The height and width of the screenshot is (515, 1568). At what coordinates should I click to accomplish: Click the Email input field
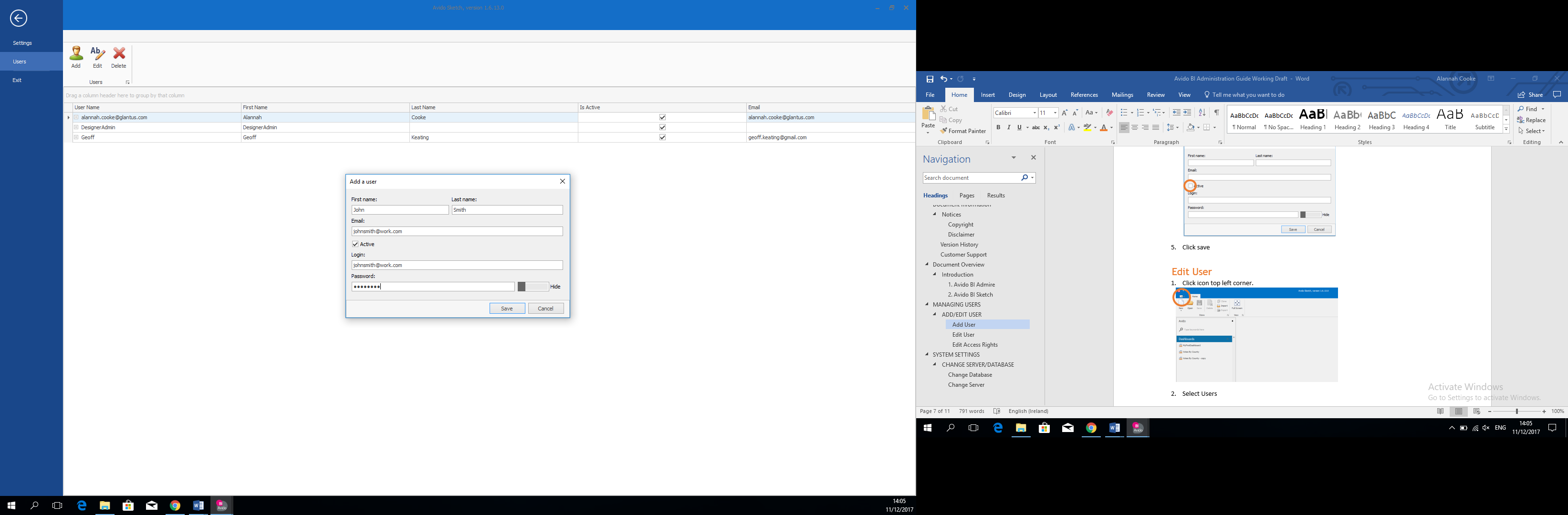pyautogui.click(x=457, y=232)
